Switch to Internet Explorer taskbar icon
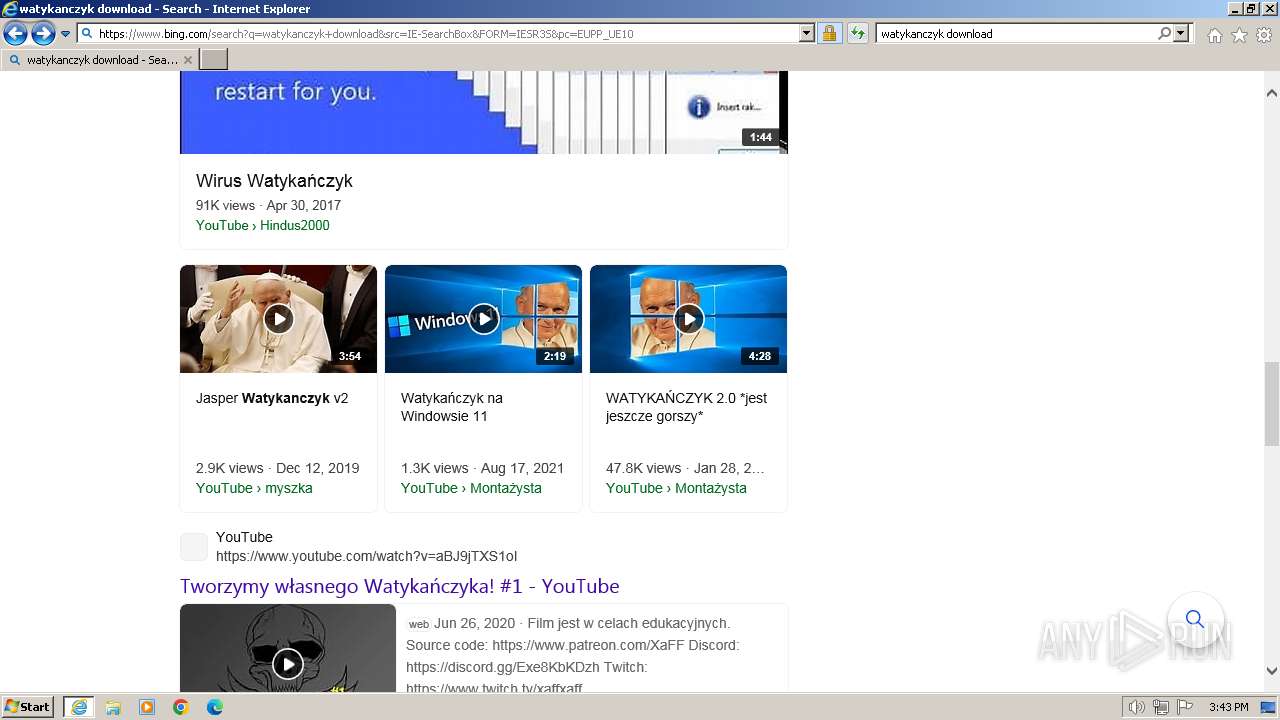 [x=79, y=707]
